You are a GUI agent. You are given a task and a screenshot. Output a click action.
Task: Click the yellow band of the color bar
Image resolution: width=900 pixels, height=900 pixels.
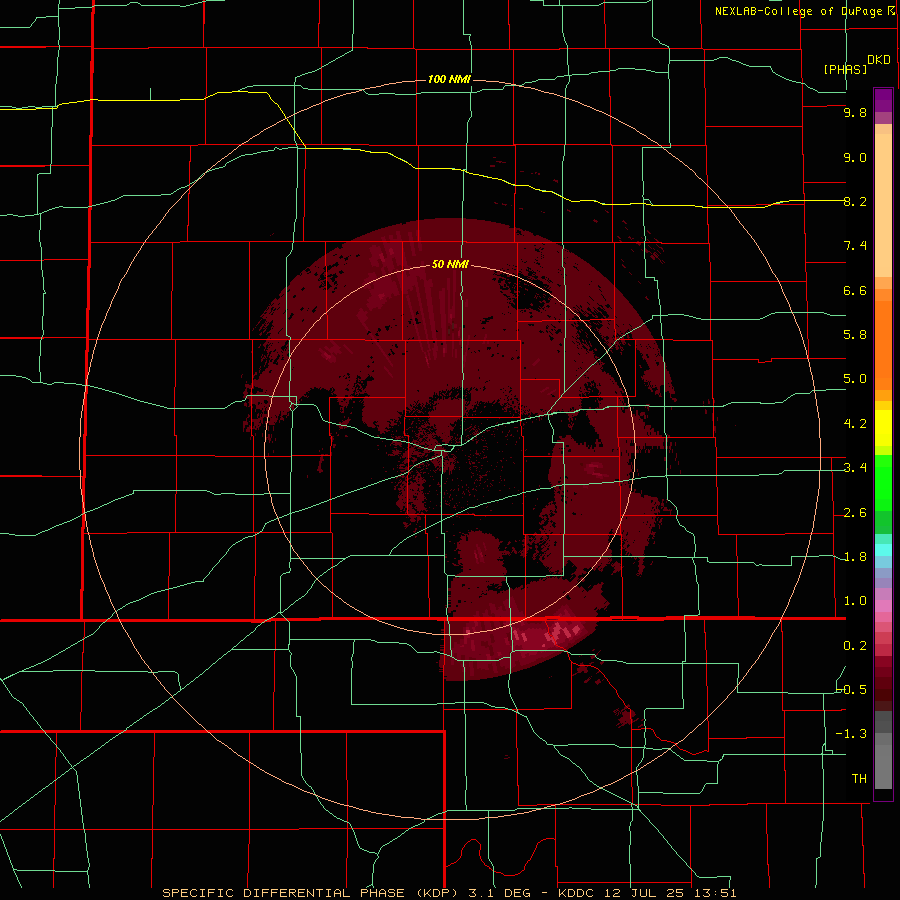883,428
